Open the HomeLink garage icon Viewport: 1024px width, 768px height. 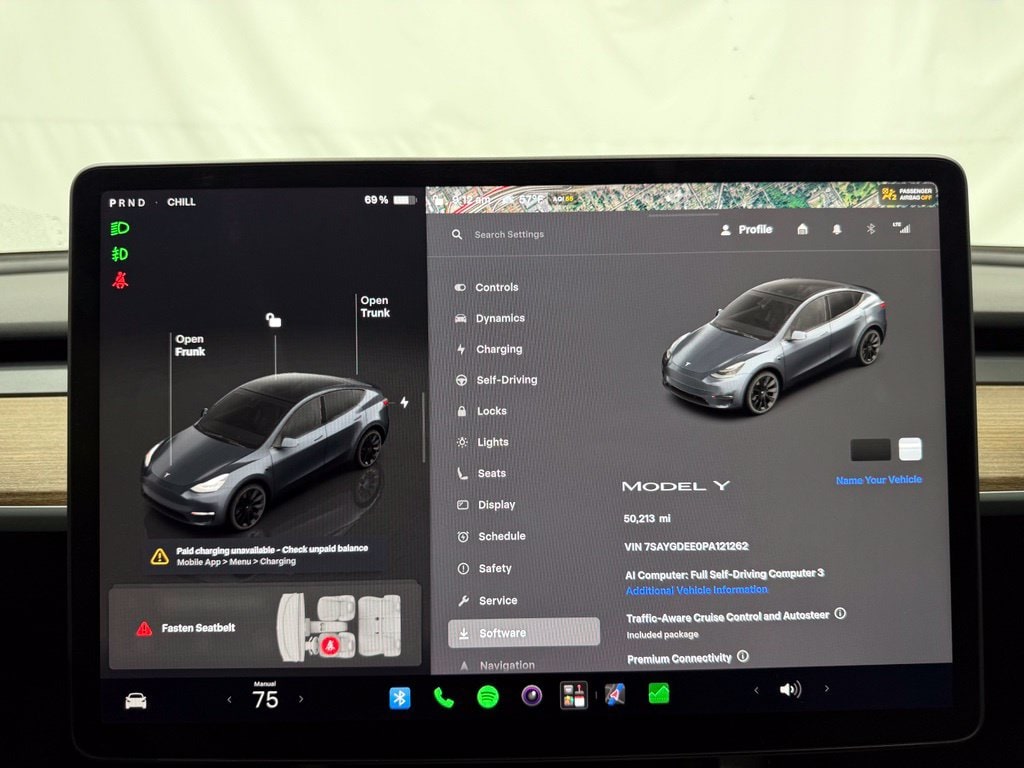[803, 229]
